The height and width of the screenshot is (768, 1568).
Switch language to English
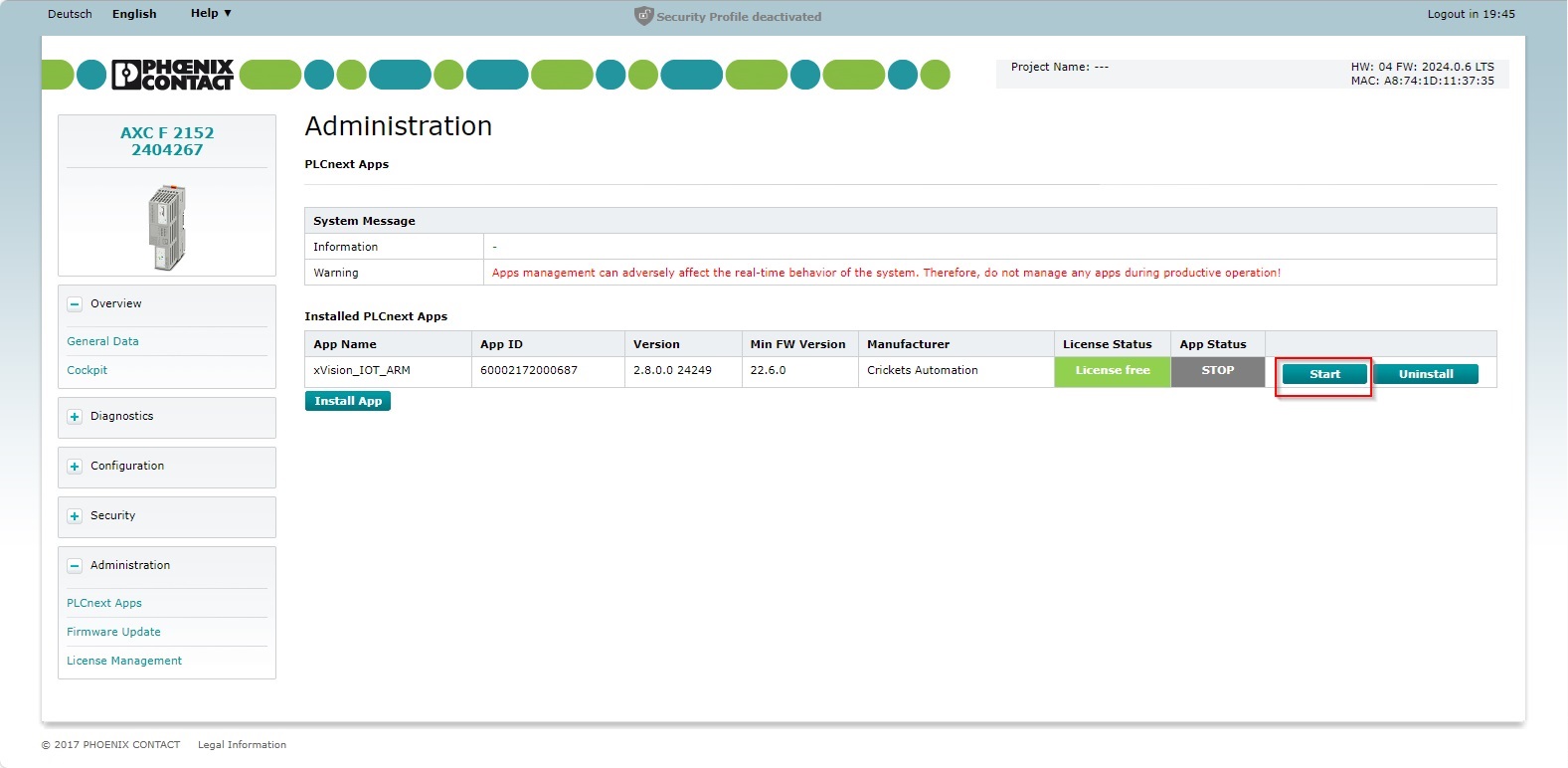point(134,14)
